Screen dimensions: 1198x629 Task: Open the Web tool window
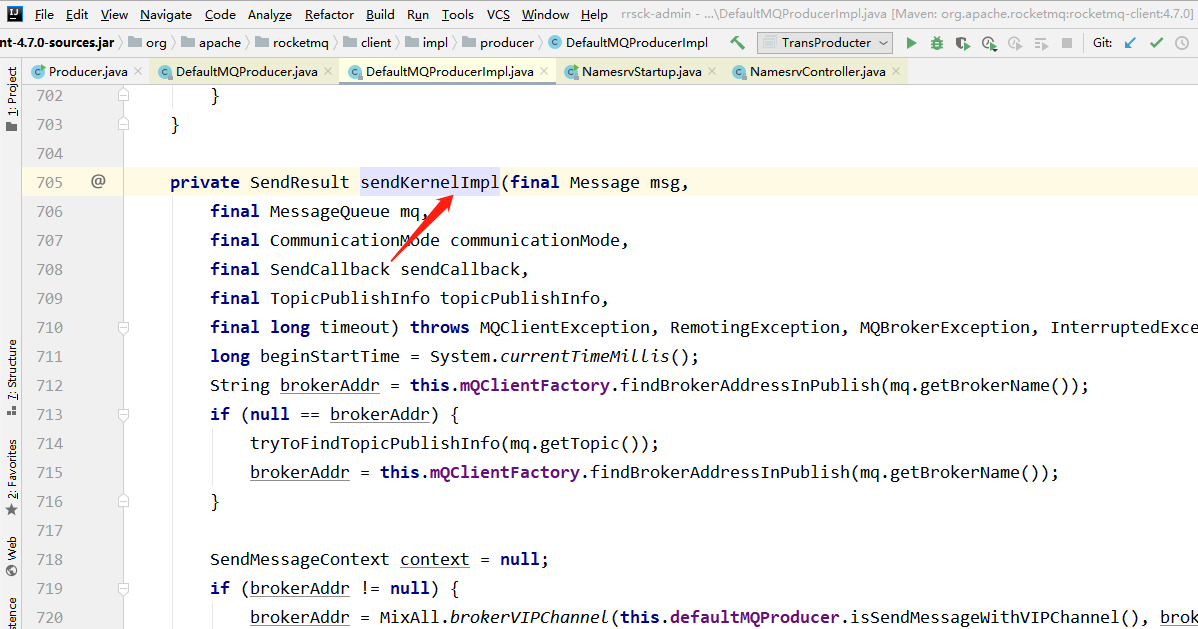tap(11, 556)
